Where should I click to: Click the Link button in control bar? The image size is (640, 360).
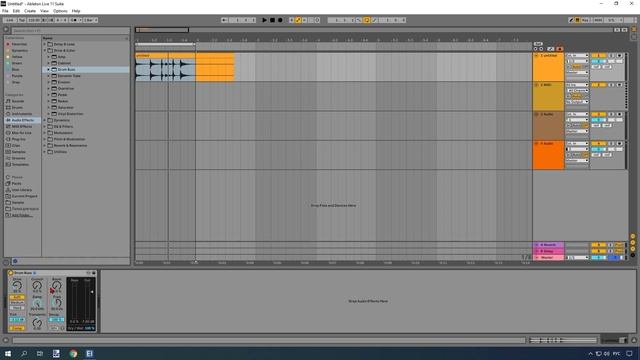[10, 20]
